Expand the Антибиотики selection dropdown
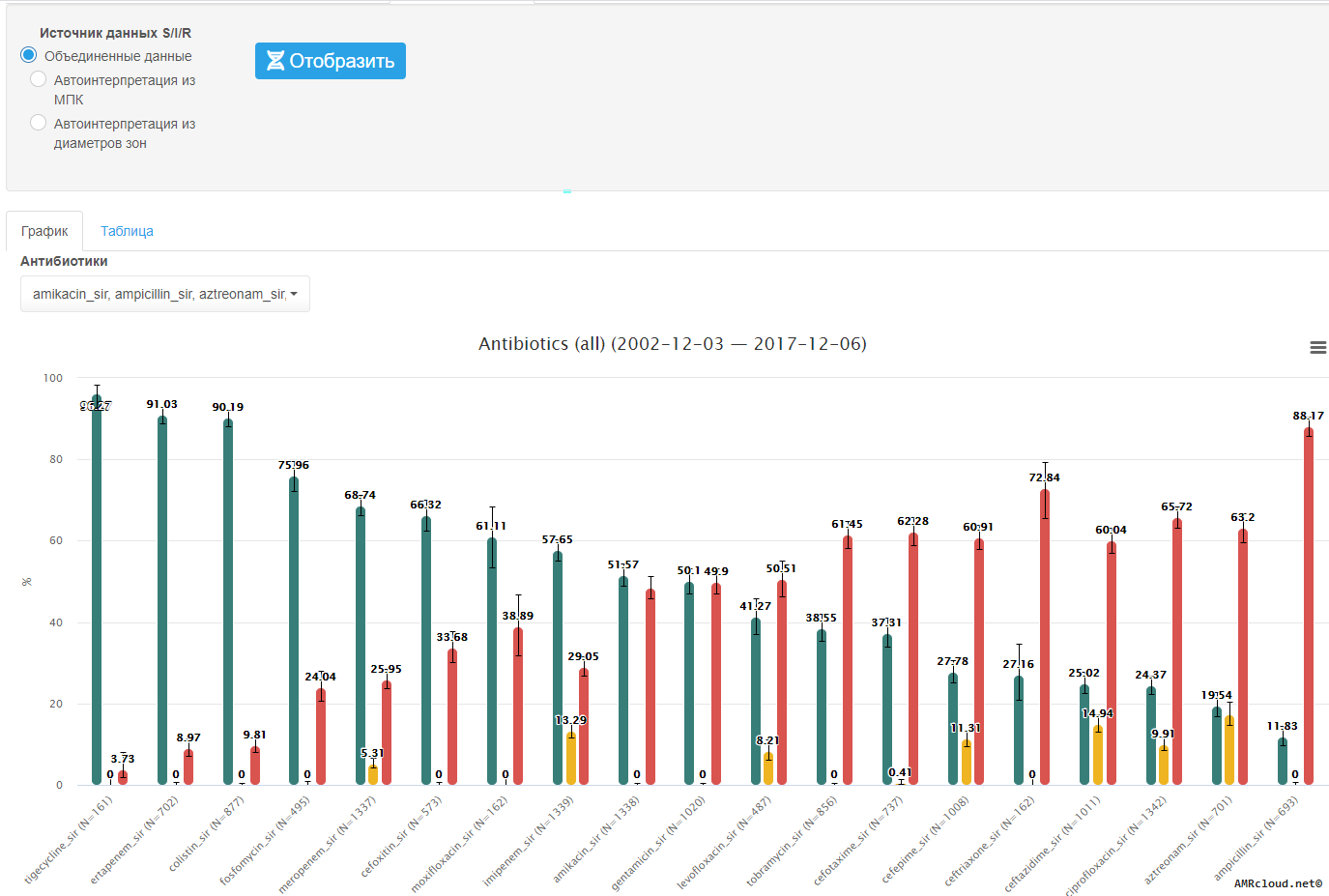Viewport: 1329px width, 896px height. (x=165, y=294)
